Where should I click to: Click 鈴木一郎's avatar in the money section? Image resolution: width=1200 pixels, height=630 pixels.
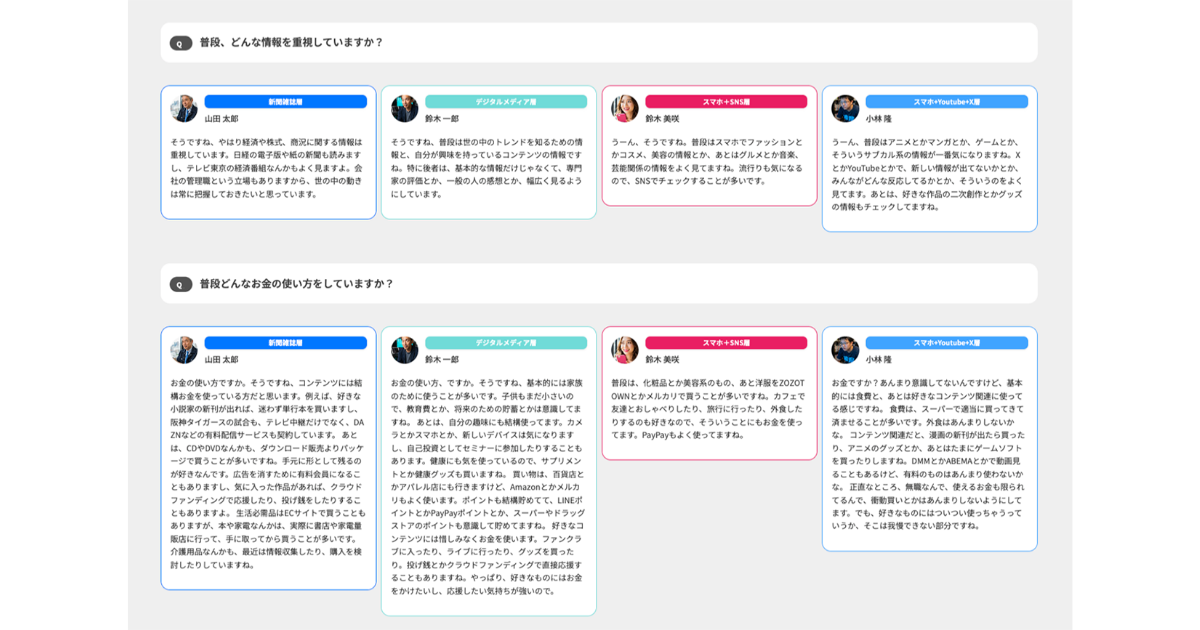(x=406, y=350)
